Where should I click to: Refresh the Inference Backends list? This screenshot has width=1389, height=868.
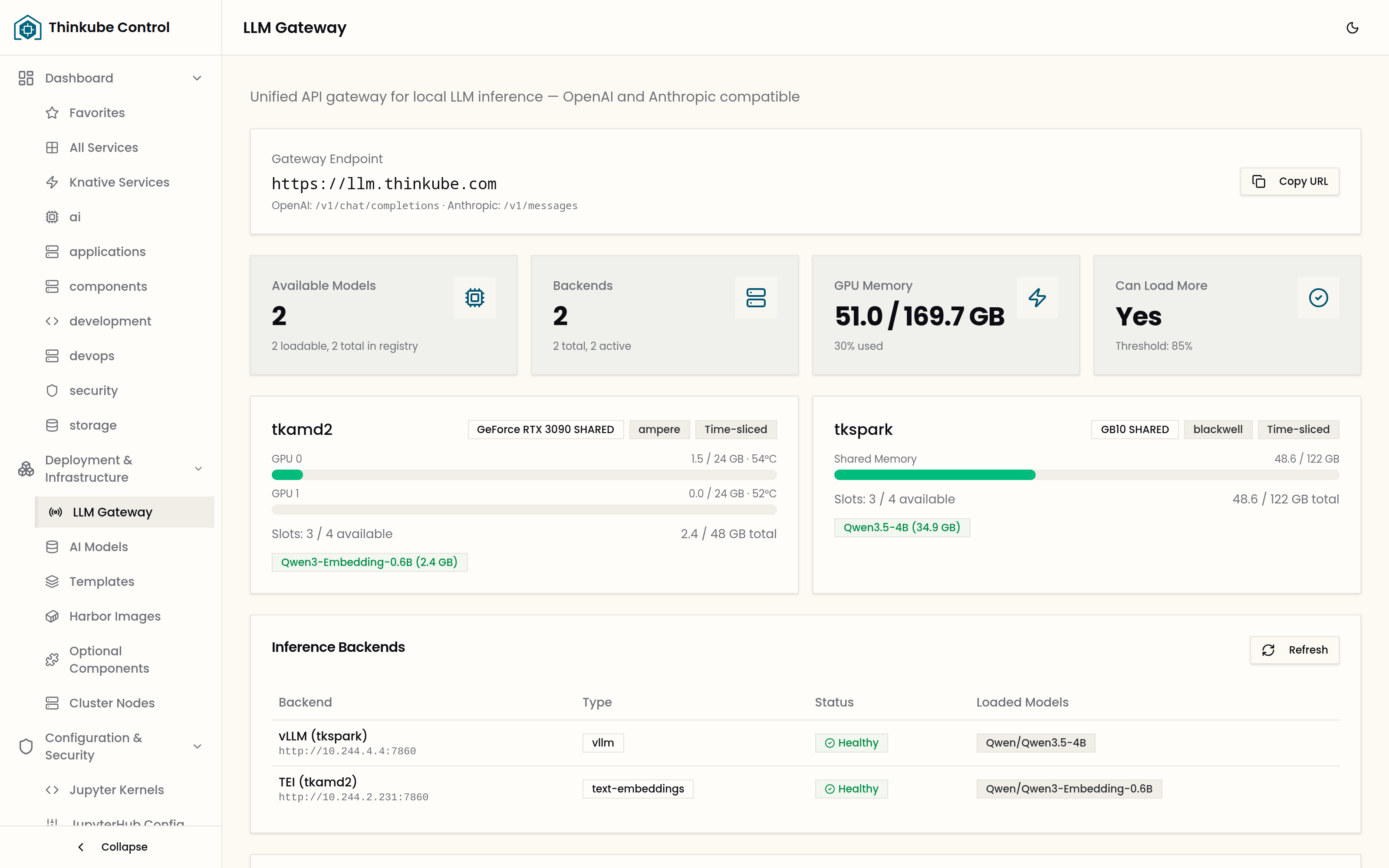coord(1294,650)
